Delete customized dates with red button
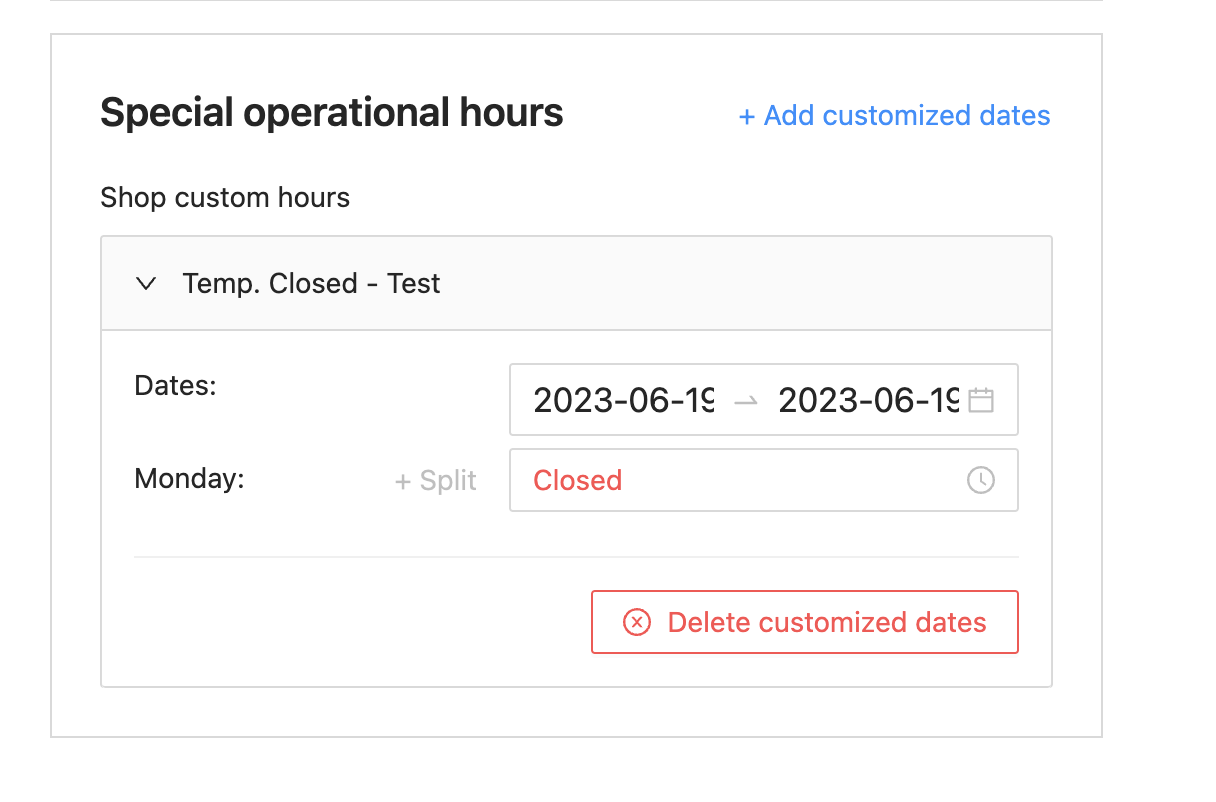The image size is (1216, 802). (x=805, y=622)
